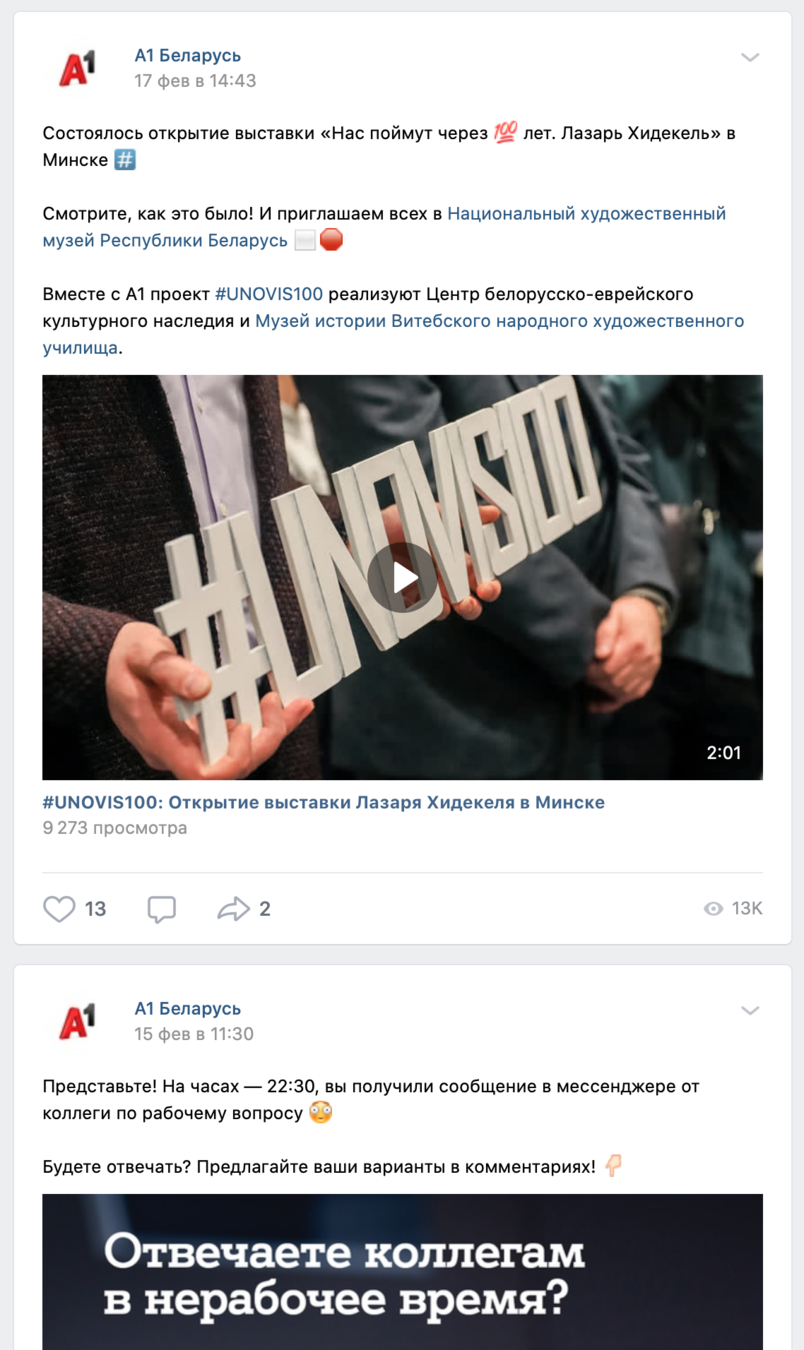Open video title link about Хидекель exhibition
804x1350 pixels.
[x=324, y=802]
